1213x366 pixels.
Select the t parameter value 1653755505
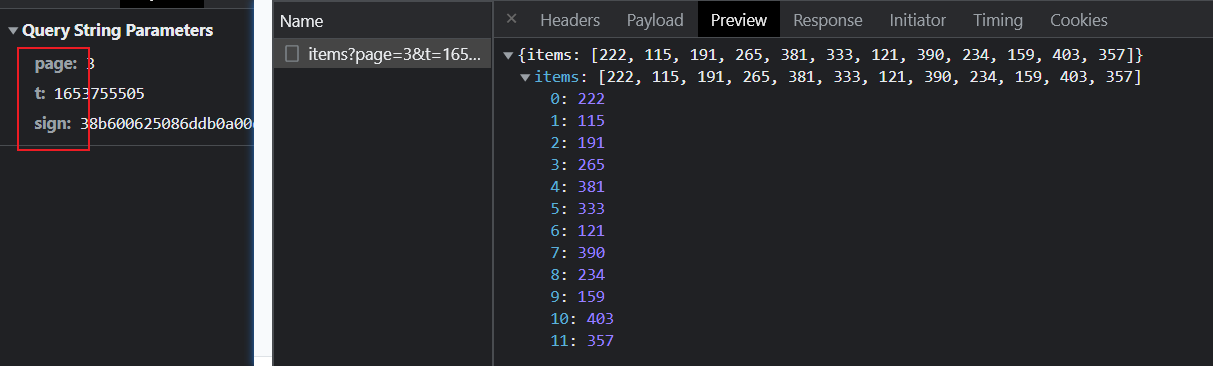point(99,93)
